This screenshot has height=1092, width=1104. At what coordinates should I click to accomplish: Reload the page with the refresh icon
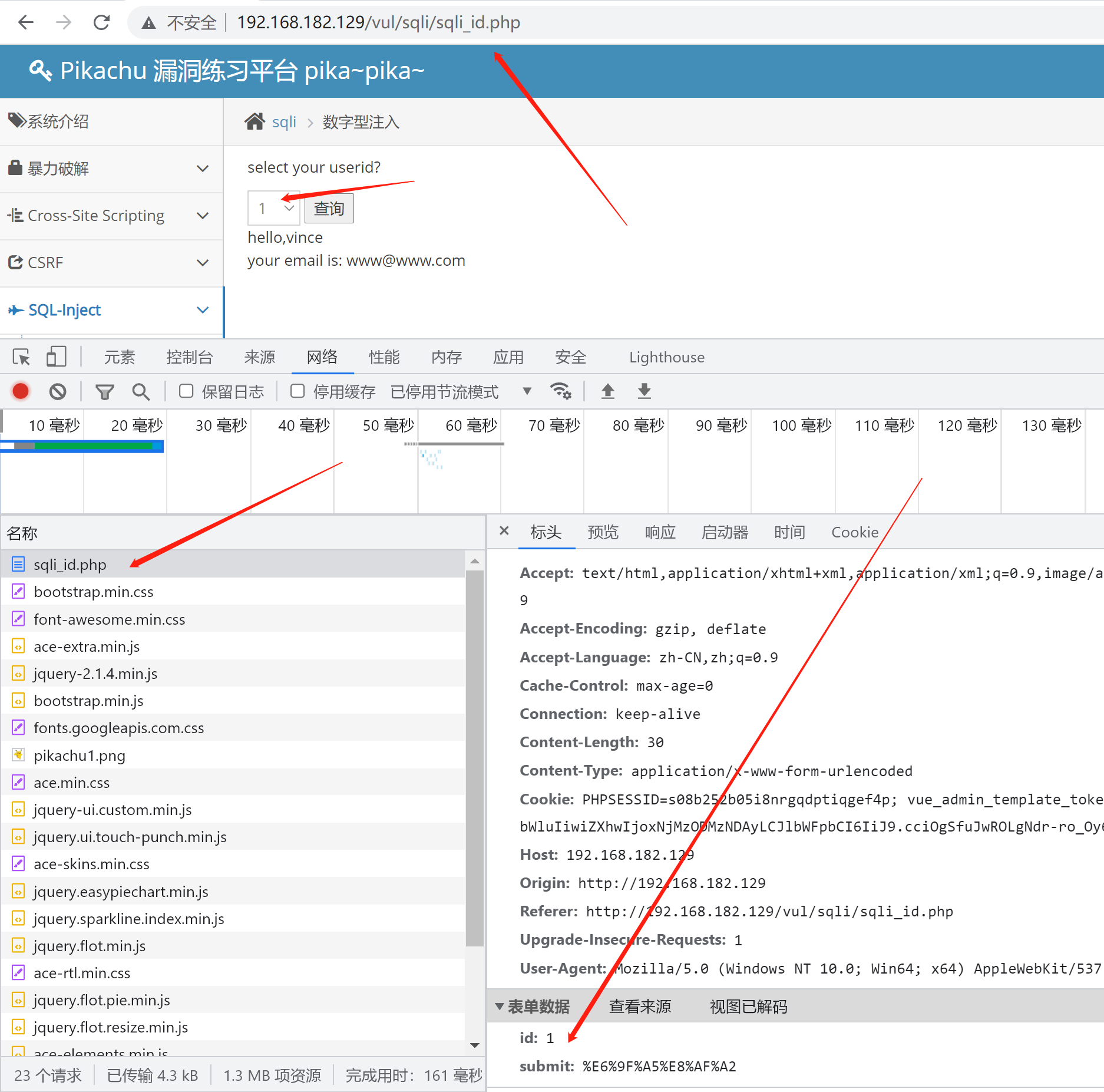click(x=102, y=22)
